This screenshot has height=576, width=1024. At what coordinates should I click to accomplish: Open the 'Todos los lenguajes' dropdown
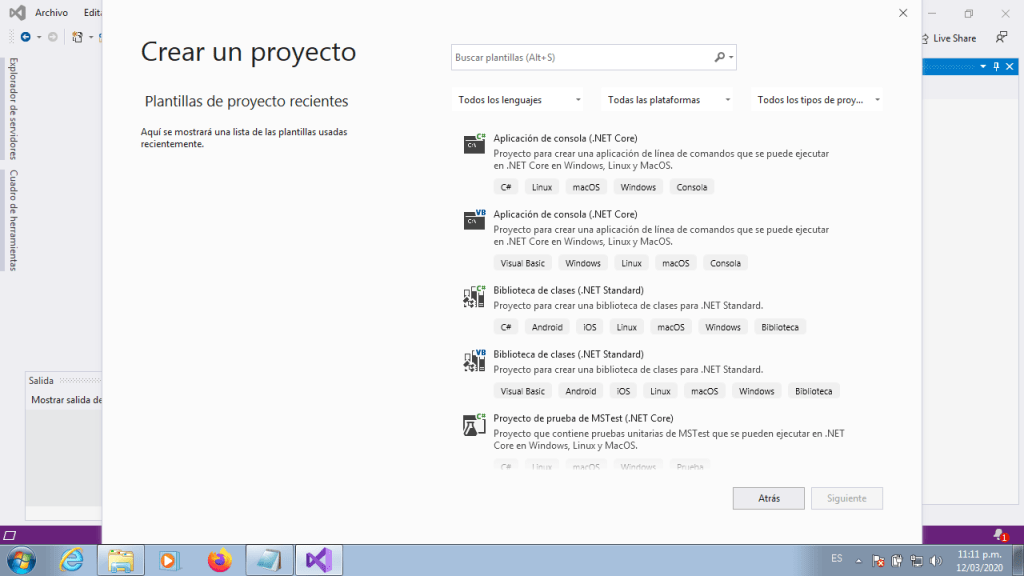519,100
